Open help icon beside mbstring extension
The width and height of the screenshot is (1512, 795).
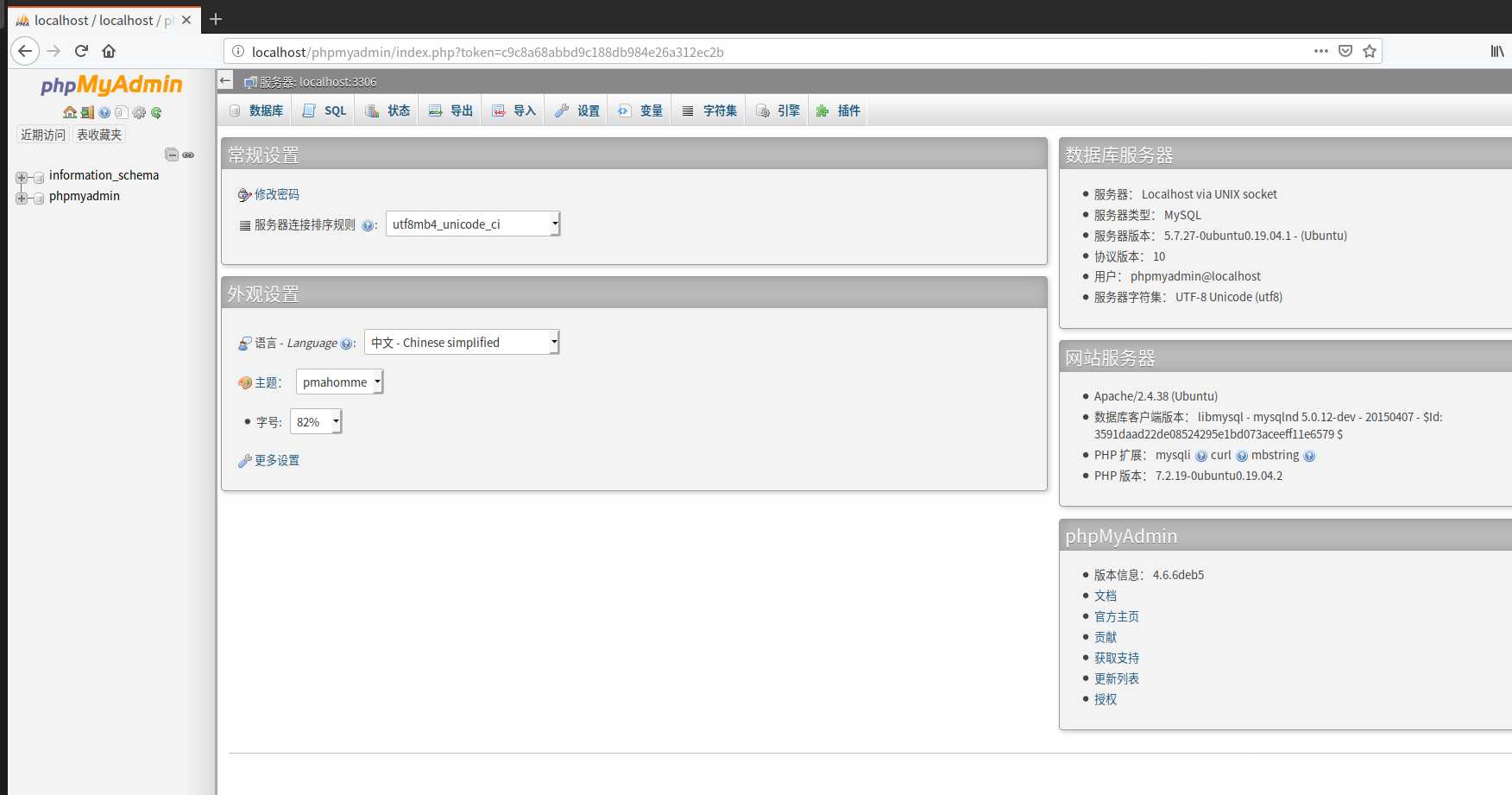(1309, 456)
